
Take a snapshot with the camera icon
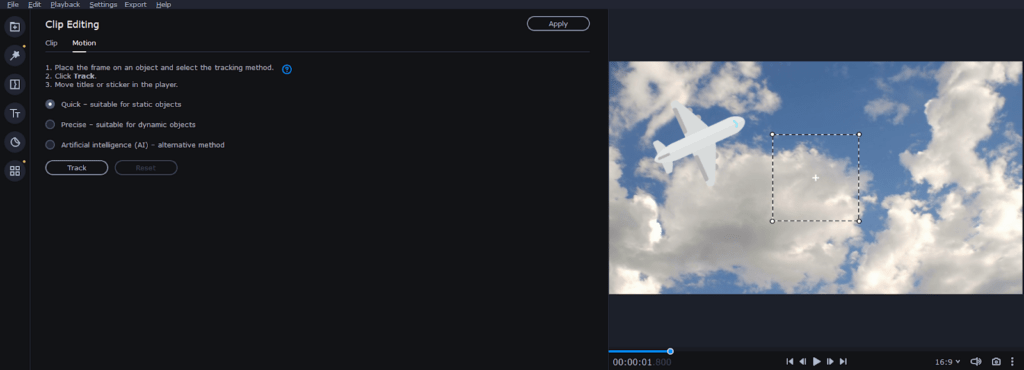coord(996,362)
